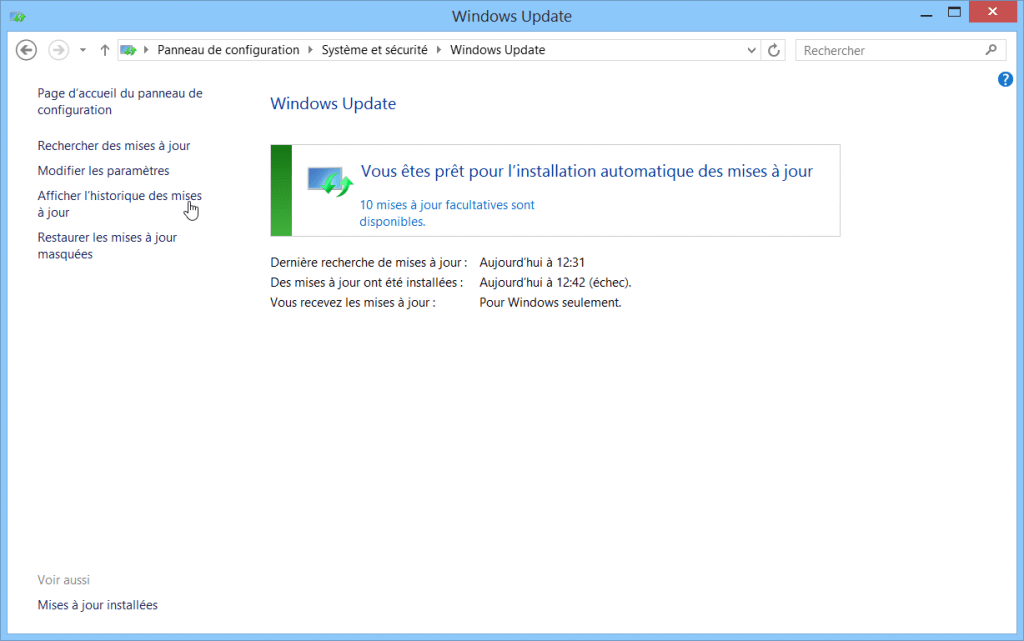The height and width of the screenshot is (641, 1024).
Task: Open Modifier les paramètres
Action: tap(103, 170)
